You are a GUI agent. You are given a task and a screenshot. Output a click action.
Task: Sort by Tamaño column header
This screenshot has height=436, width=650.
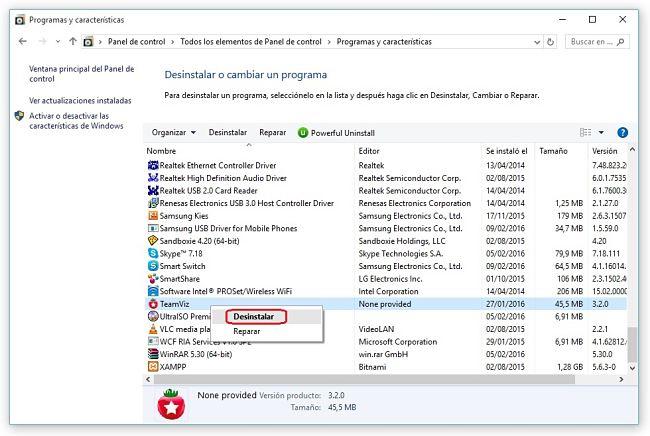click(561, 151)
